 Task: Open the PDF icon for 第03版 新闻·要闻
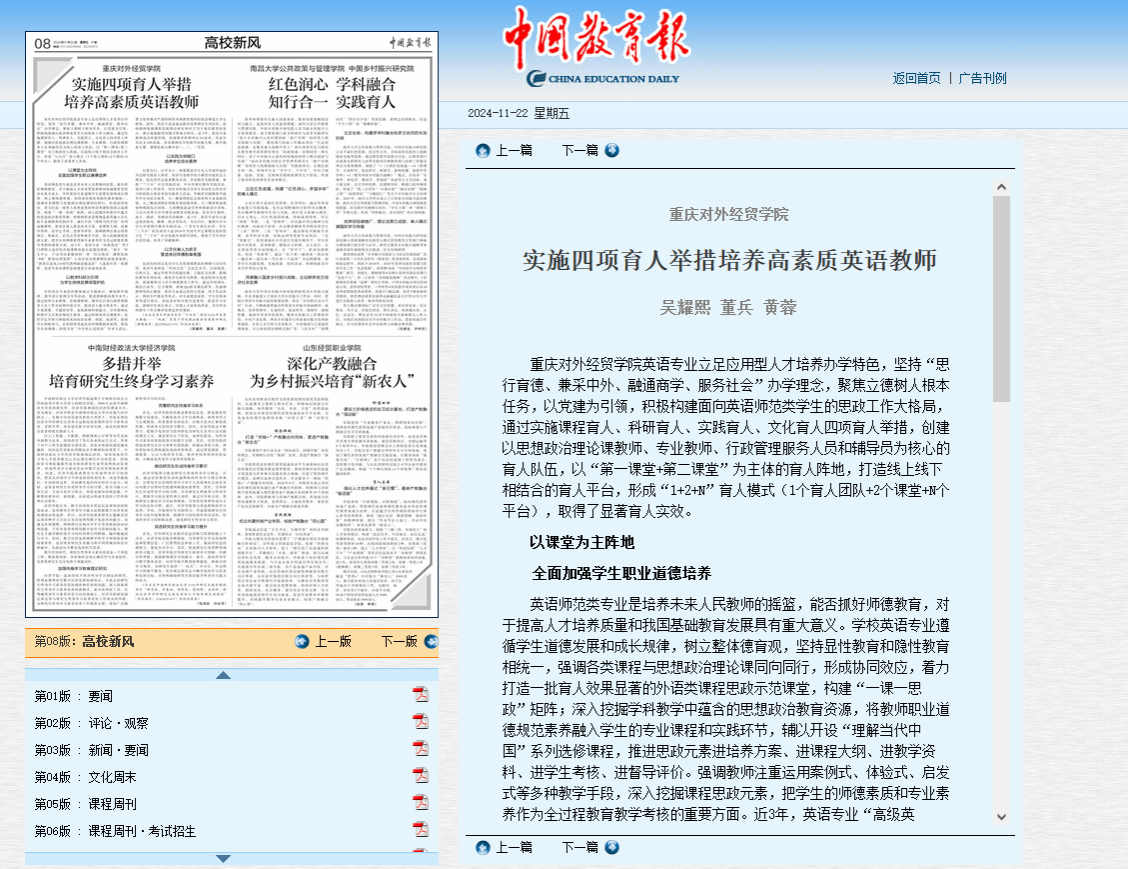tap(421, 750)
